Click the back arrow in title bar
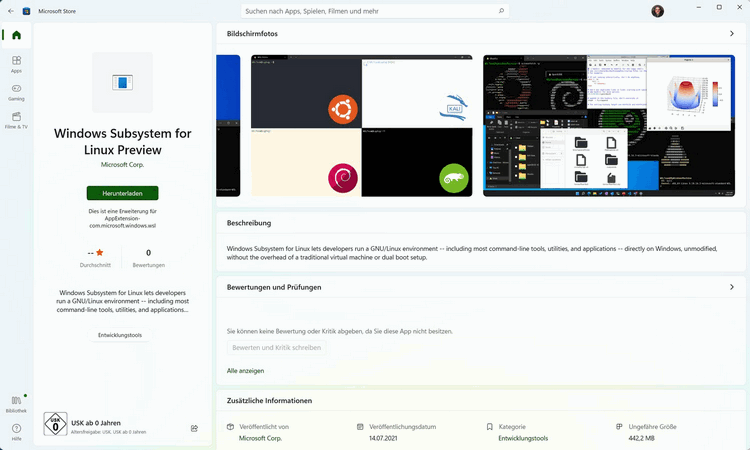The image size is (750, 450). point(11,11)
